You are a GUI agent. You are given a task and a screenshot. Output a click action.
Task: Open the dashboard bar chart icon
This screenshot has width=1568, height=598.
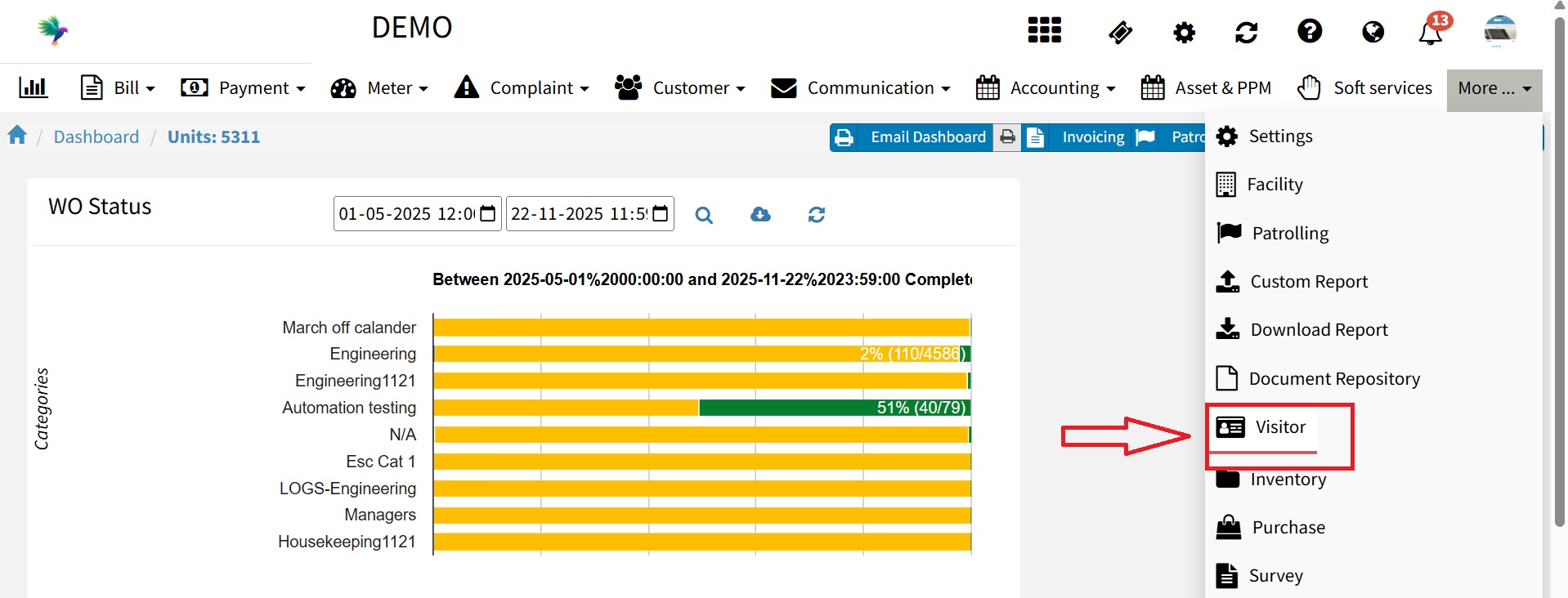click(x=34, y=87)
